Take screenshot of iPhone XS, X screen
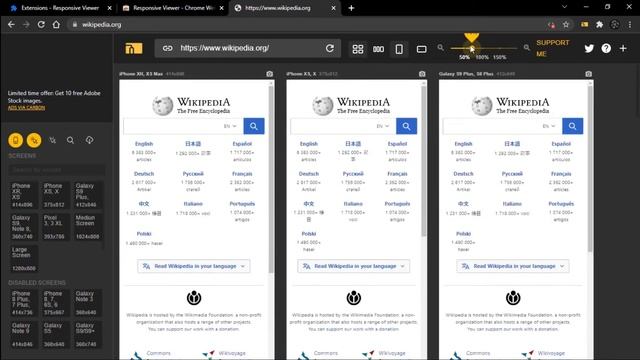 click(422, 74)
